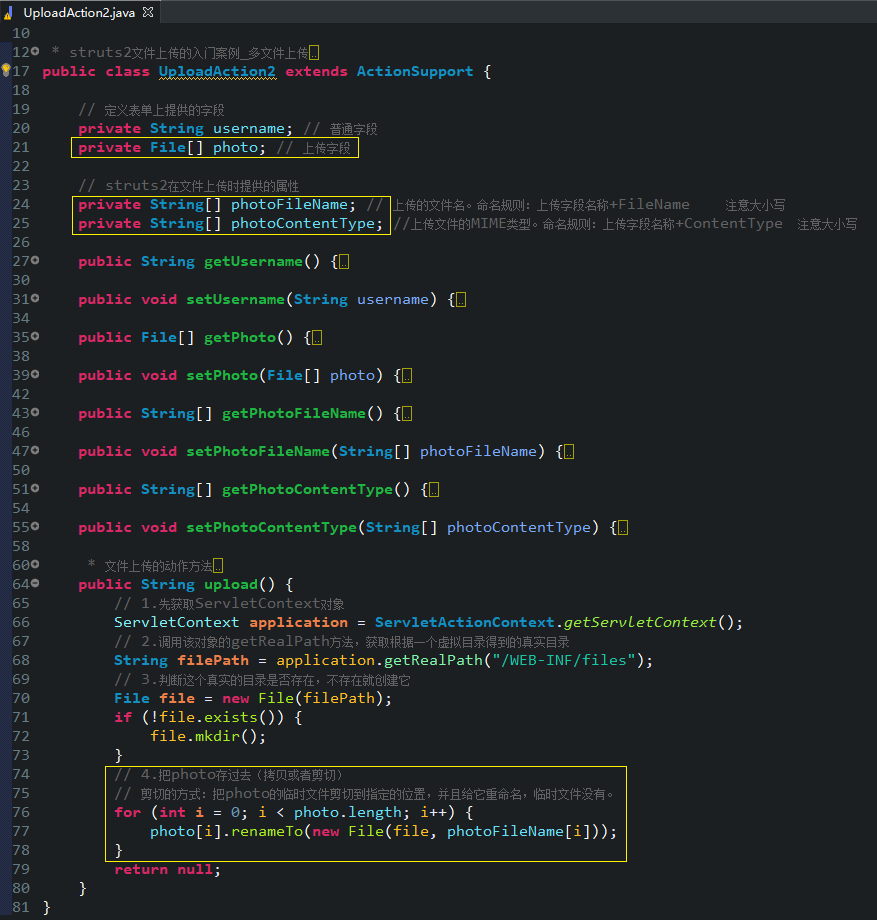The width and height of the screenshot is (877, 920).
Task: Click the Java file icon in the editor tab
Action: tap(8, 12)
